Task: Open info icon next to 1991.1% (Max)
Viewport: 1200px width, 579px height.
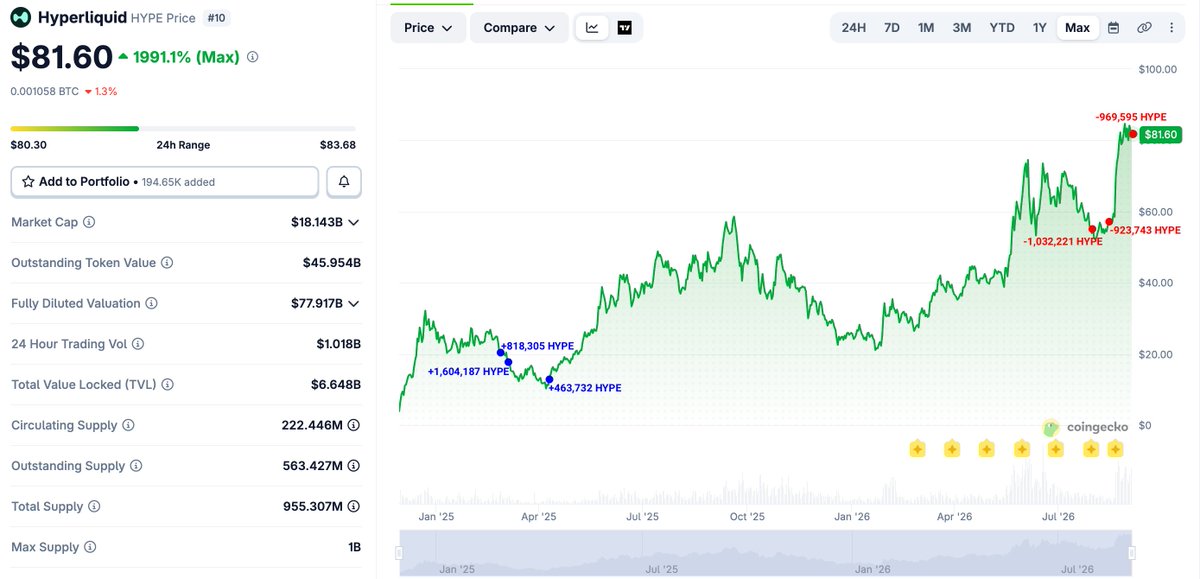Action: point(252,58)
